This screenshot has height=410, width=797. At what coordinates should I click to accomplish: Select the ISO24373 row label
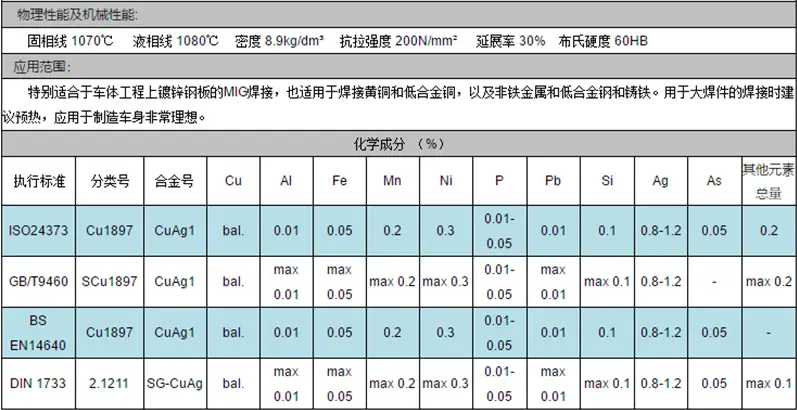(38, 231)
